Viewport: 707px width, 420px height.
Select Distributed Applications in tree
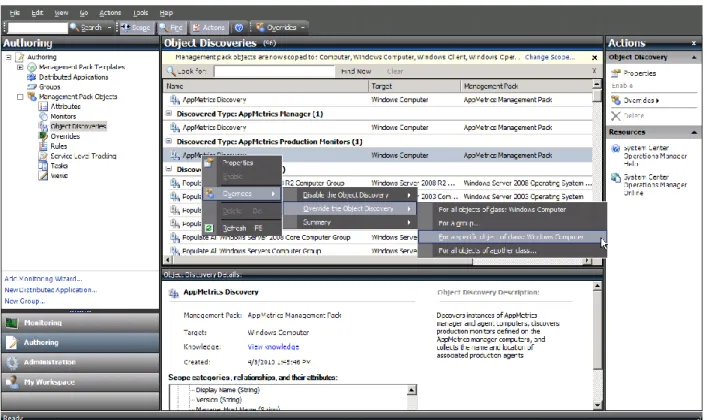click(x=73, y=77)
